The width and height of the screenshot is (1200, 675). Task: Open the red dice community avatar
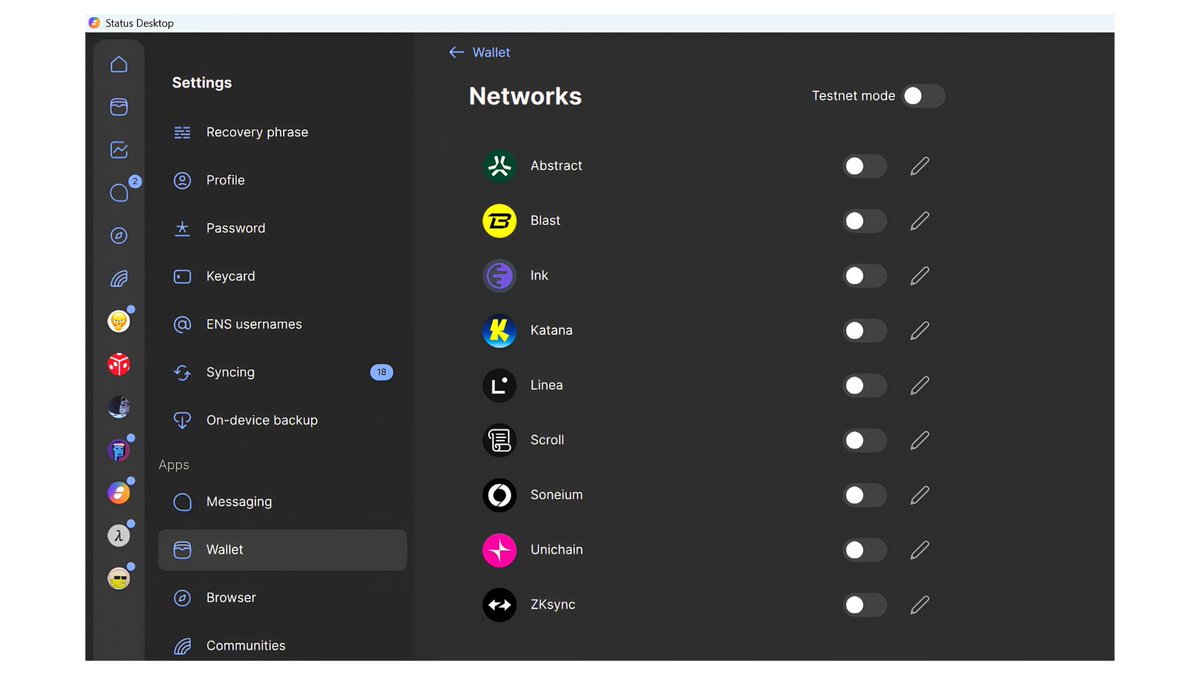pos(119,364)
